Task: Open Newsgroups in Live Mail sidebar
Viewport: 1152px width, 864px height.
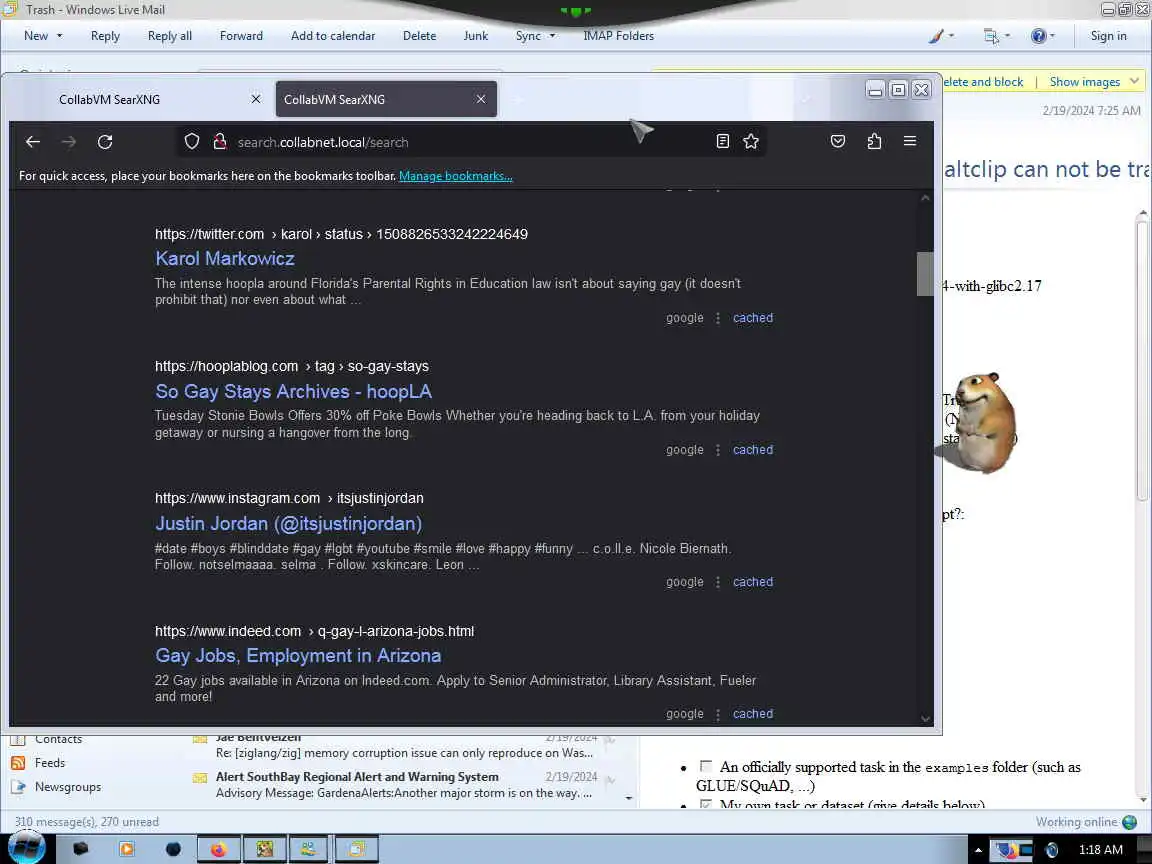Action: tap(68, 787)
